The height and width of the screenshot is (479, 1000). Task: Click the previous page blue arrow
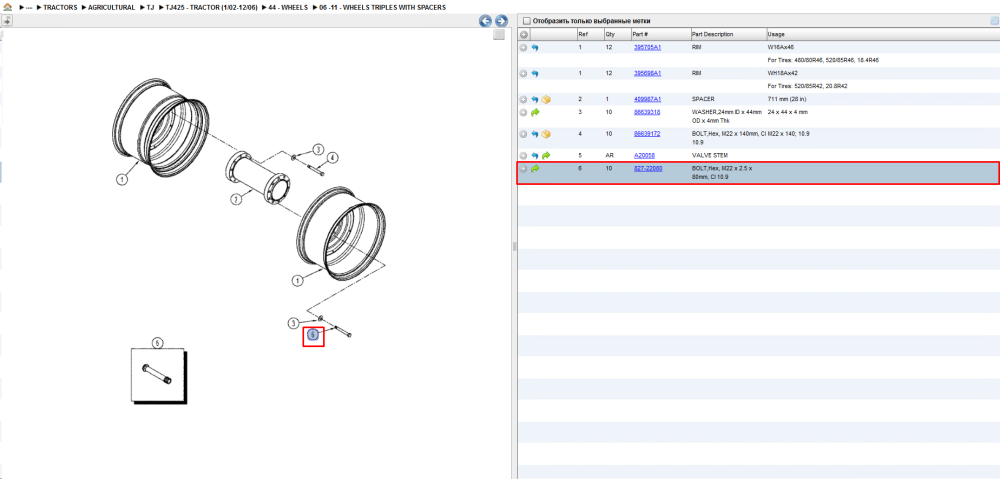point(485,21)
